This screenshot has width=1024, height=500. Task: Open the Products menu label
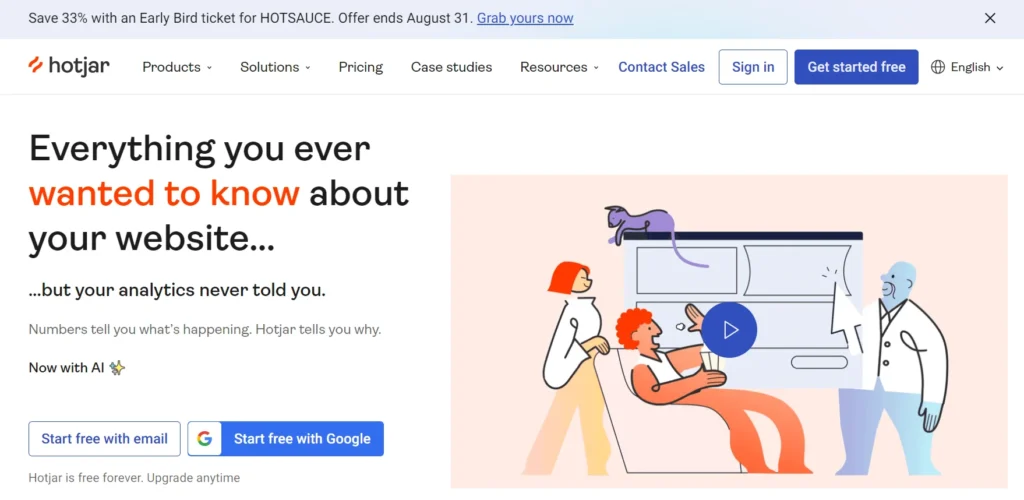pos(172,67)
